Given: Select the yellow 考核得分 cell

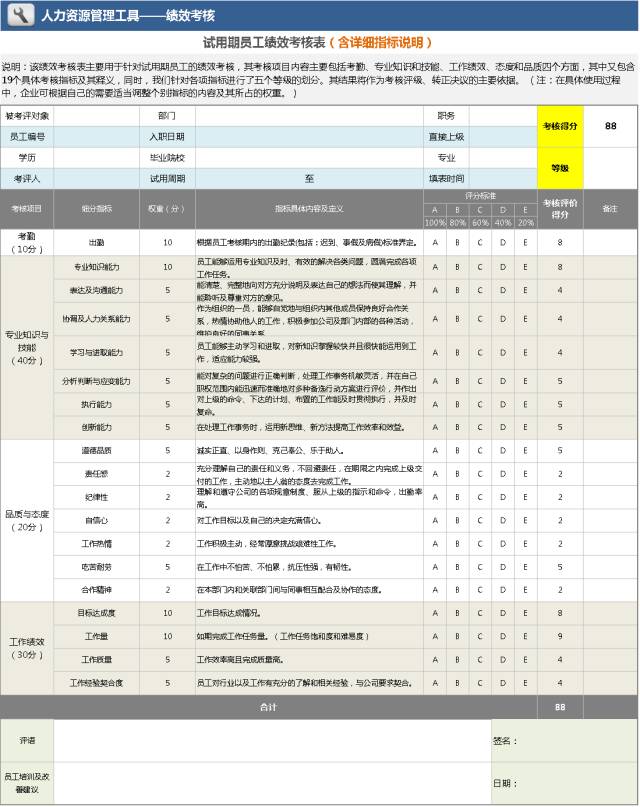Looking at the screenshot, I should click(x=559, y=126).
